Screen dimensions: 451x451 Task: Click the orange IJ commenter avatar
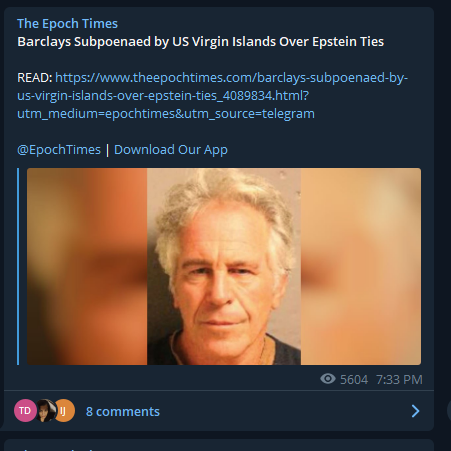coord(65,411)
